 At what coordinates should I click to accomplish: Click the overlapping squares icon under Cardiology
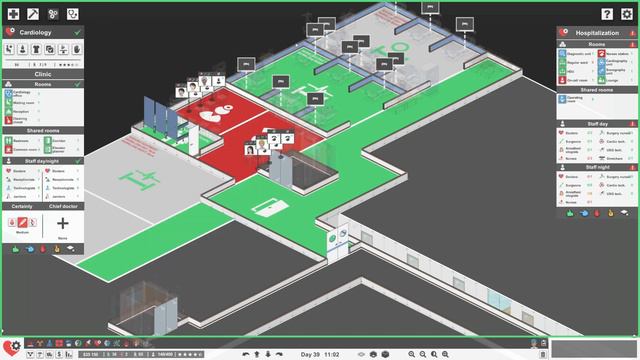(x=49, y=49)
